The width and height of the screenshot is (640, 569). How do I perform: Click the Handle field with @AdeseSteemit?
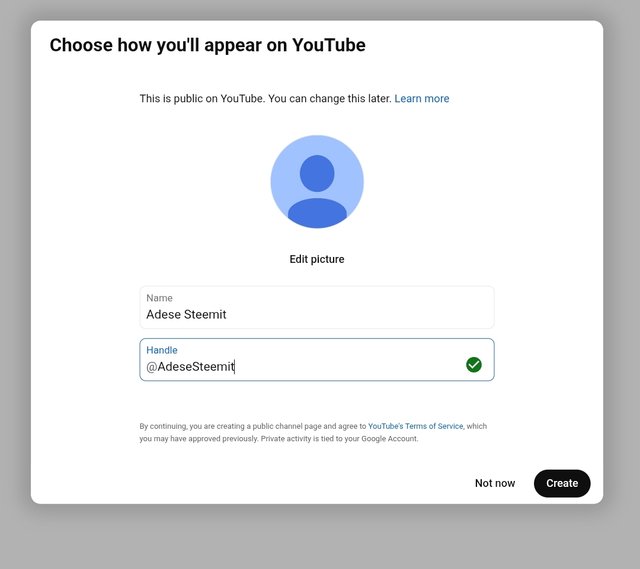pos(317,360)
